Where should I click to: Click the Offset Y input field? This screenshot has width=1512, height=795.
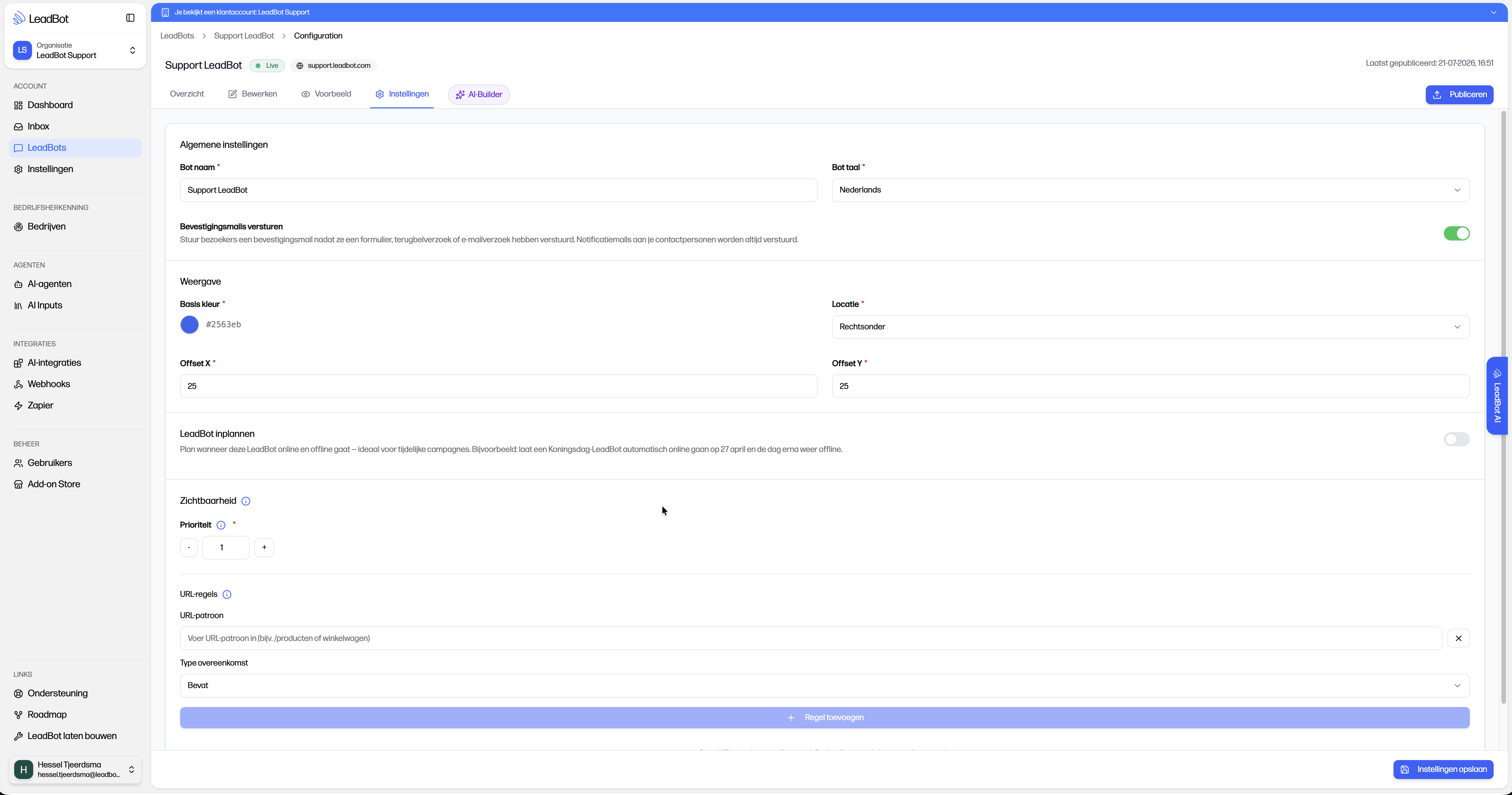1150,386
